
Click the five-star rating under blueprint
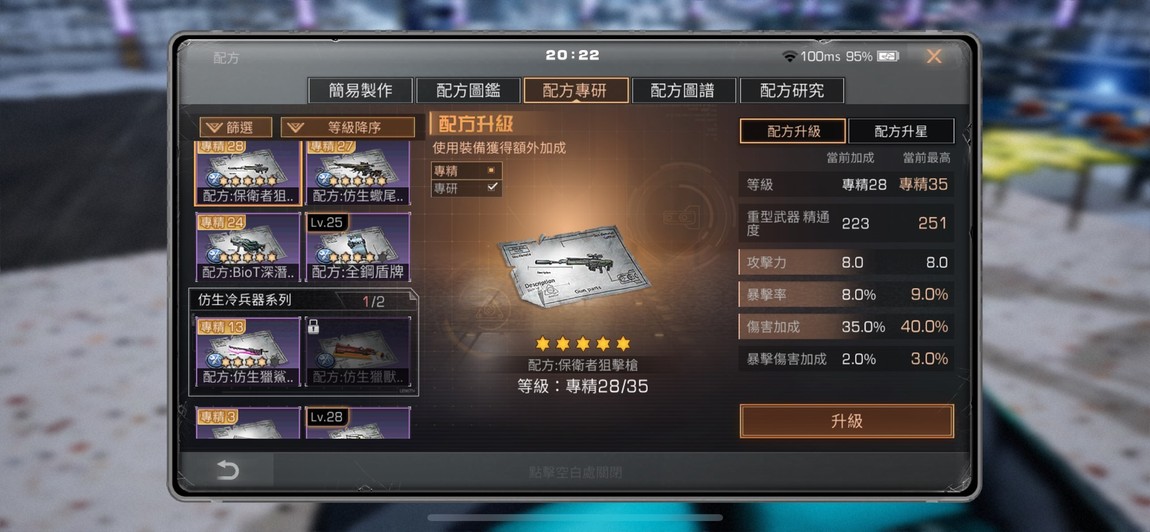[x=583, y=343]
